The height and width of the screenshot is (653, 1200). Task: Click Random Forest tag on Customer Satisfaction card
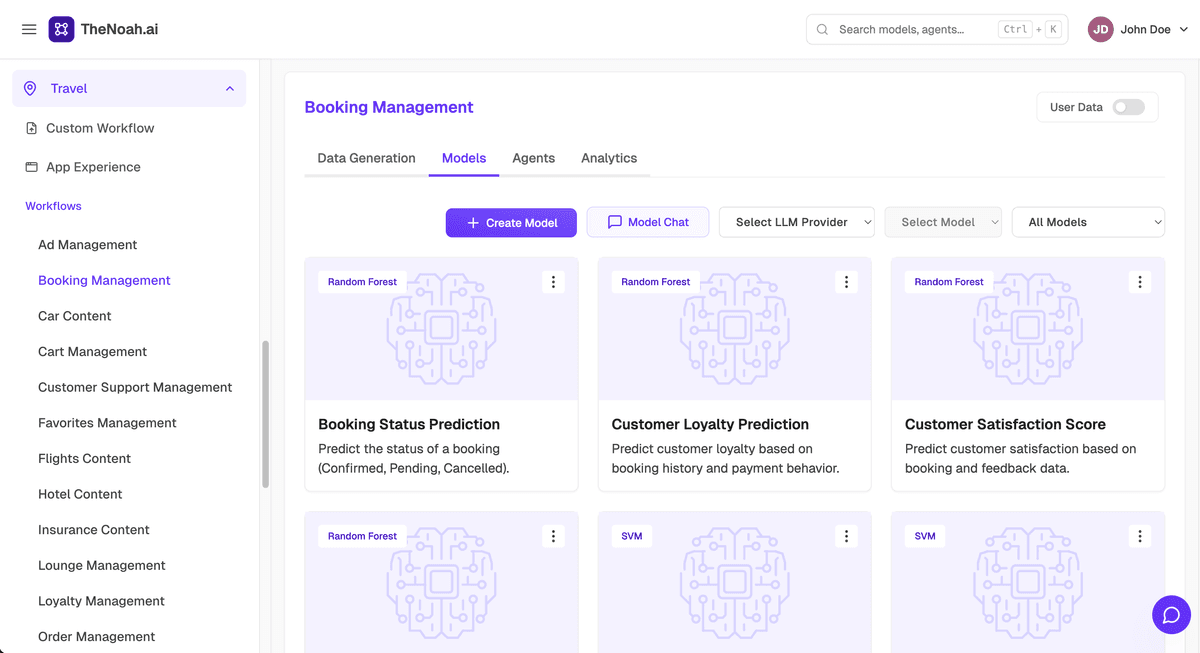pyautogui.click(x=949, y=282)
